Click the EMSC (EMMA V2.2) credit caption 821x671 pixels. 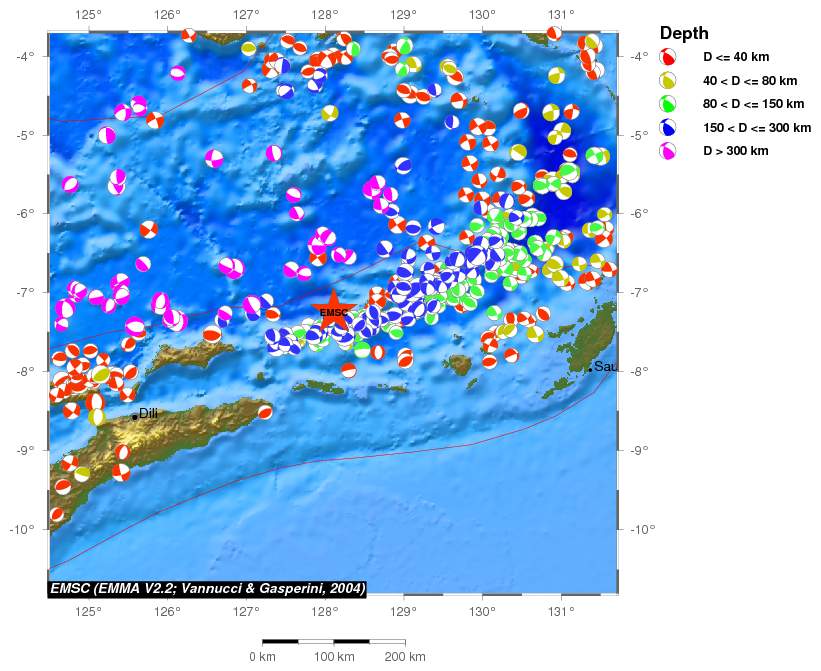pos(207,588)
